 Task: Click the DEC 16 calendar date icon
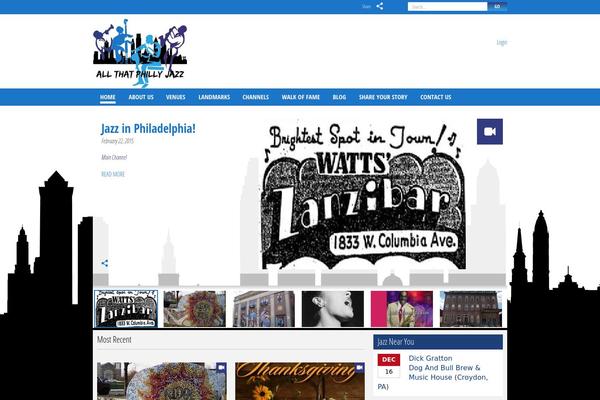[x=389, y=366]
